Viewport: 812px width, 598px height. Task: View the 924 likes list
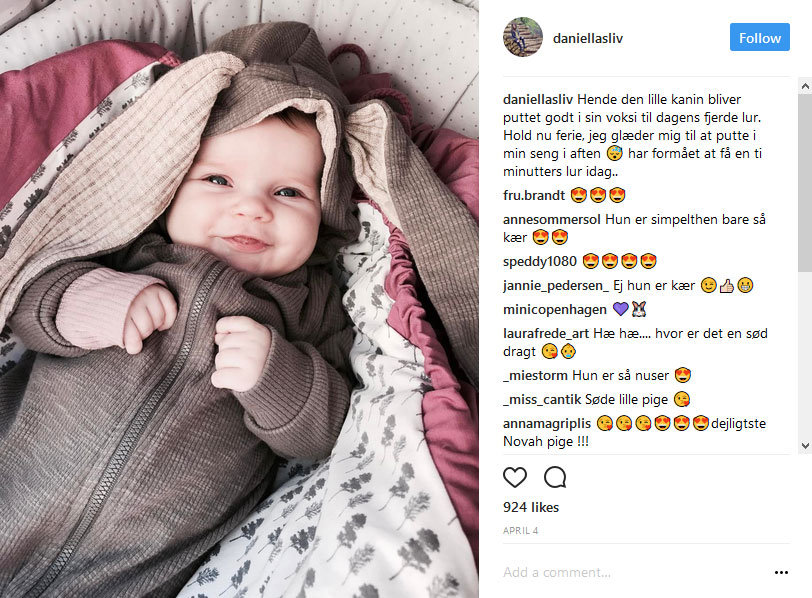[x=531, y=507]
